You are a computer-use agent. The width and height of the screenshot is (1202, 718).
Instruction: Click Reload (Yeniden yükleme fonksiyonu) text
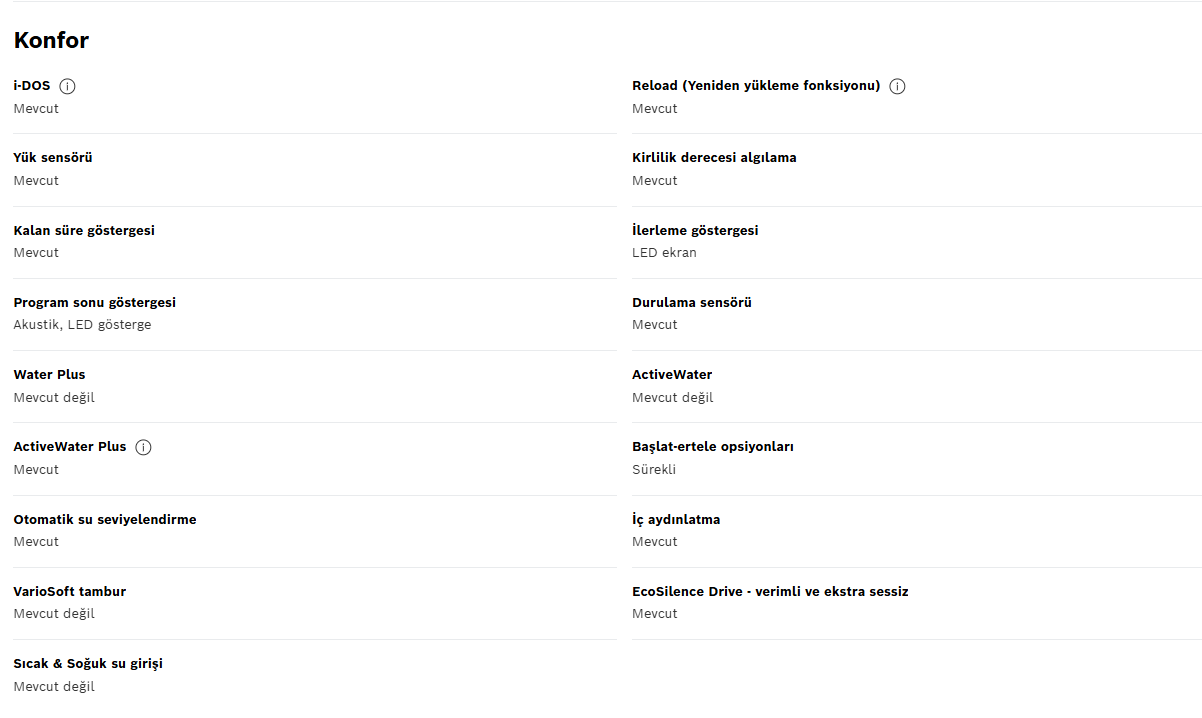(x=756, y=86)
